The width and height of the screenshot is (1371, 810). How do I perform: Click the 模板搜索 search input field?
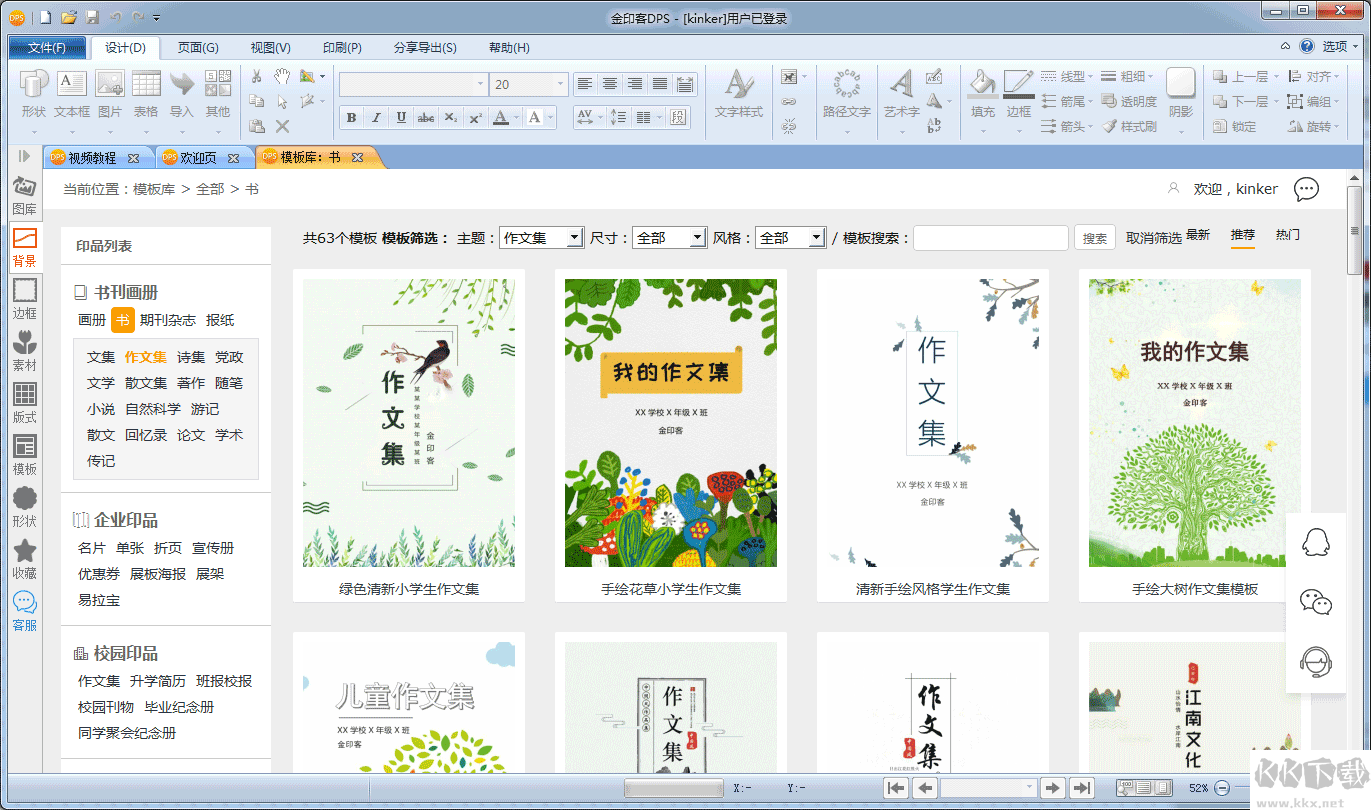(x=991, y=238)
